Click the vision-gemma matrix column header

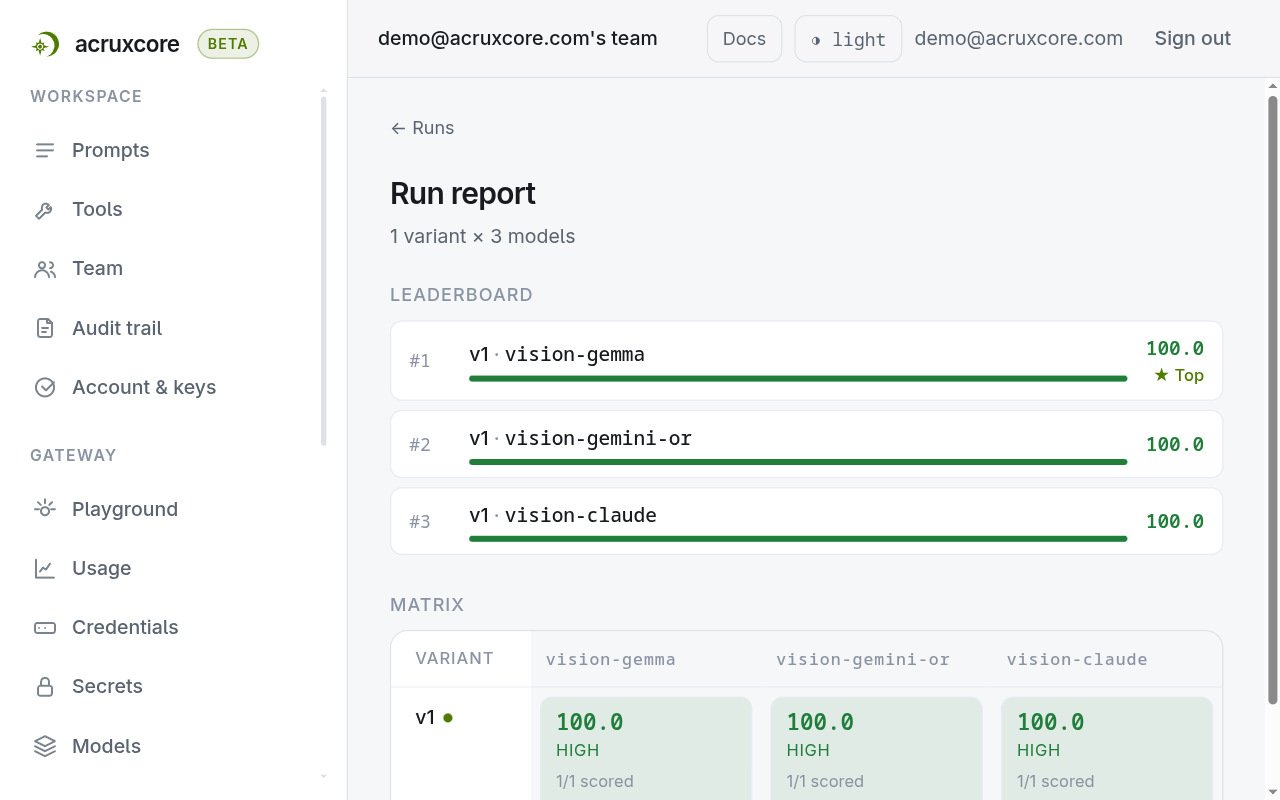tap(611, 660)
